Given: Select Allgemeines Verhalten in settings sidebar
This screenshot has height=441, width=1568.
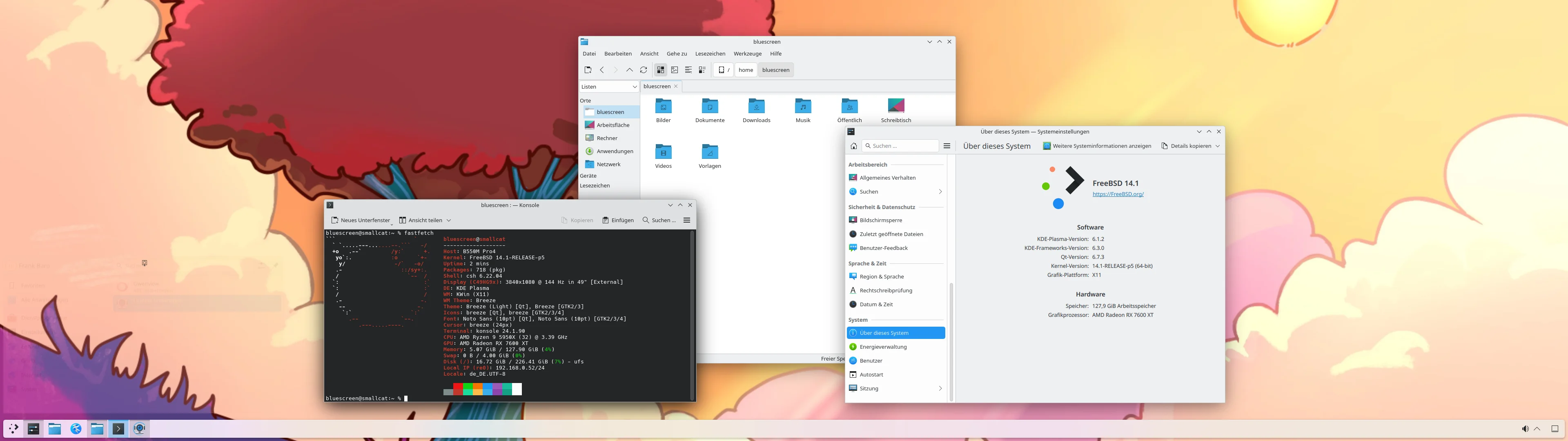Looking at the screenshot, I should [x=895, y=178].
